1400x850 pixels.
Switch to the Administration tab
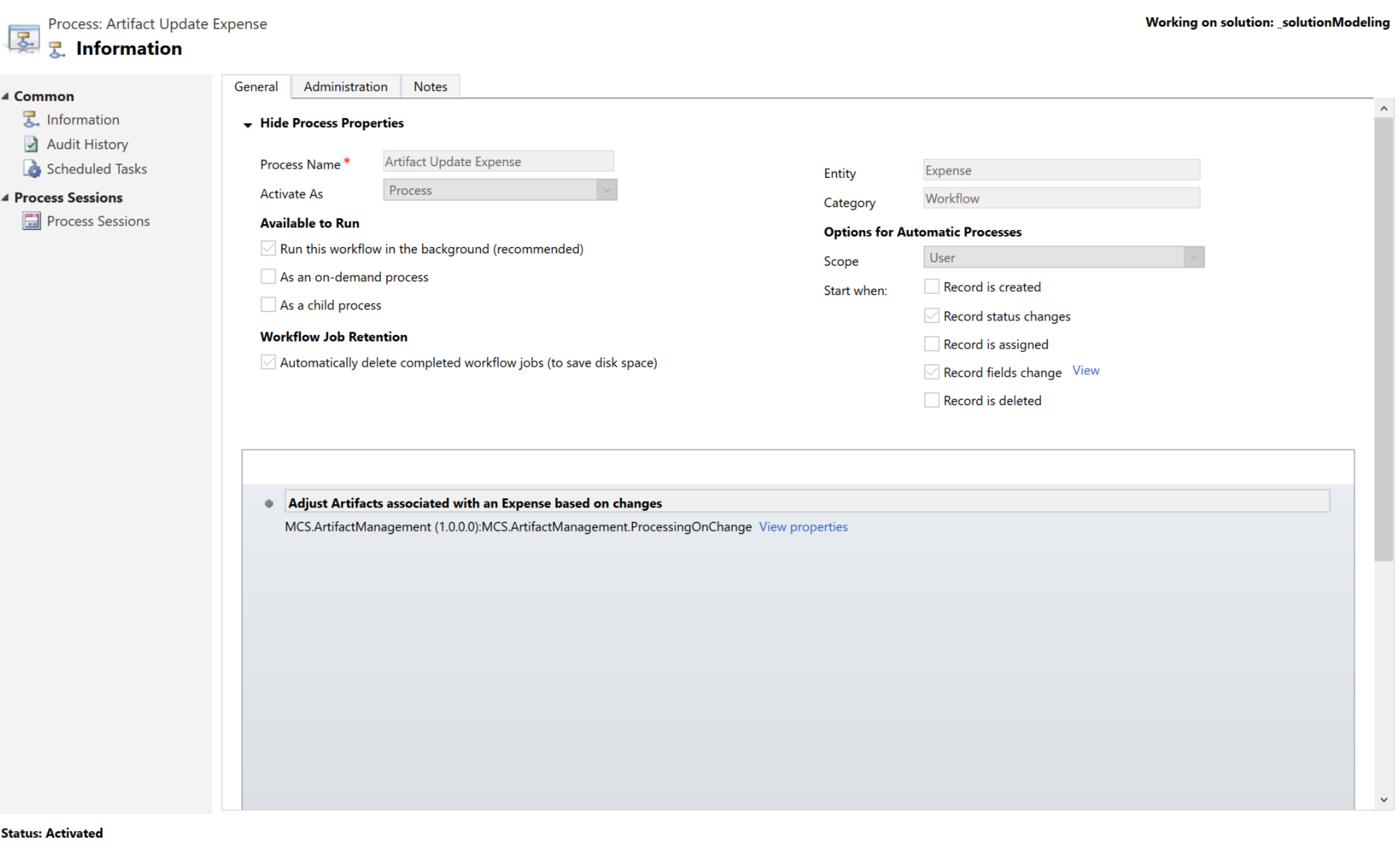coord(345,87)
